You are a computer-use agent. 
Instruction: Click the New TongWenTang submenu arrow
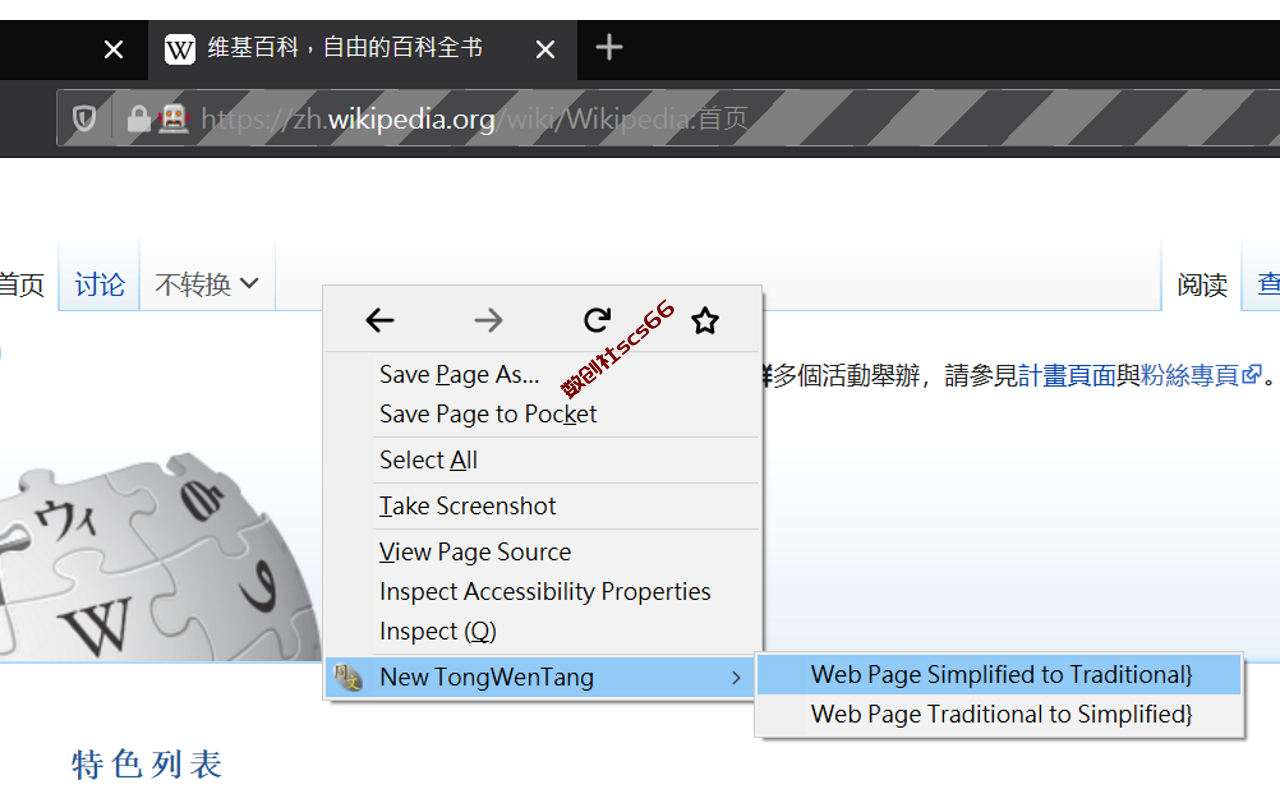737,678
